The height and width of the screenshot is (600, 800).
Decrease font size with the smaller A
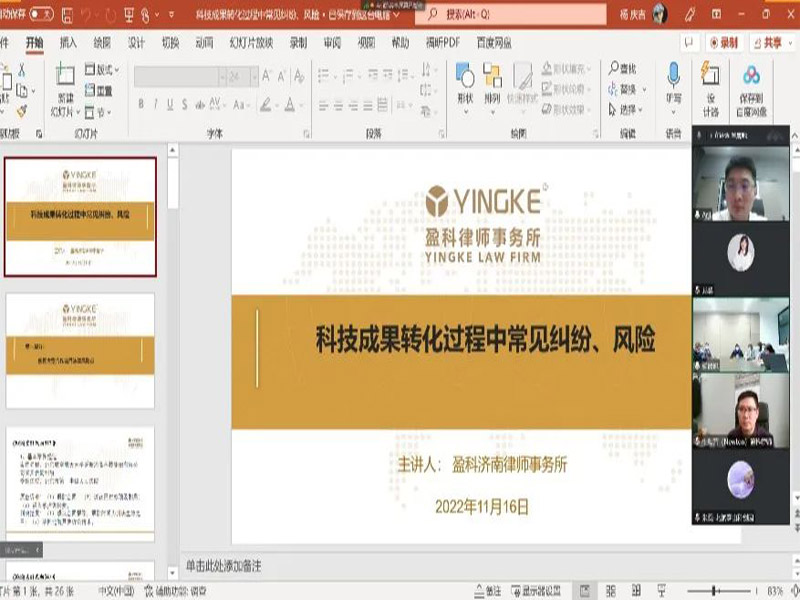[x=281, y=77]
